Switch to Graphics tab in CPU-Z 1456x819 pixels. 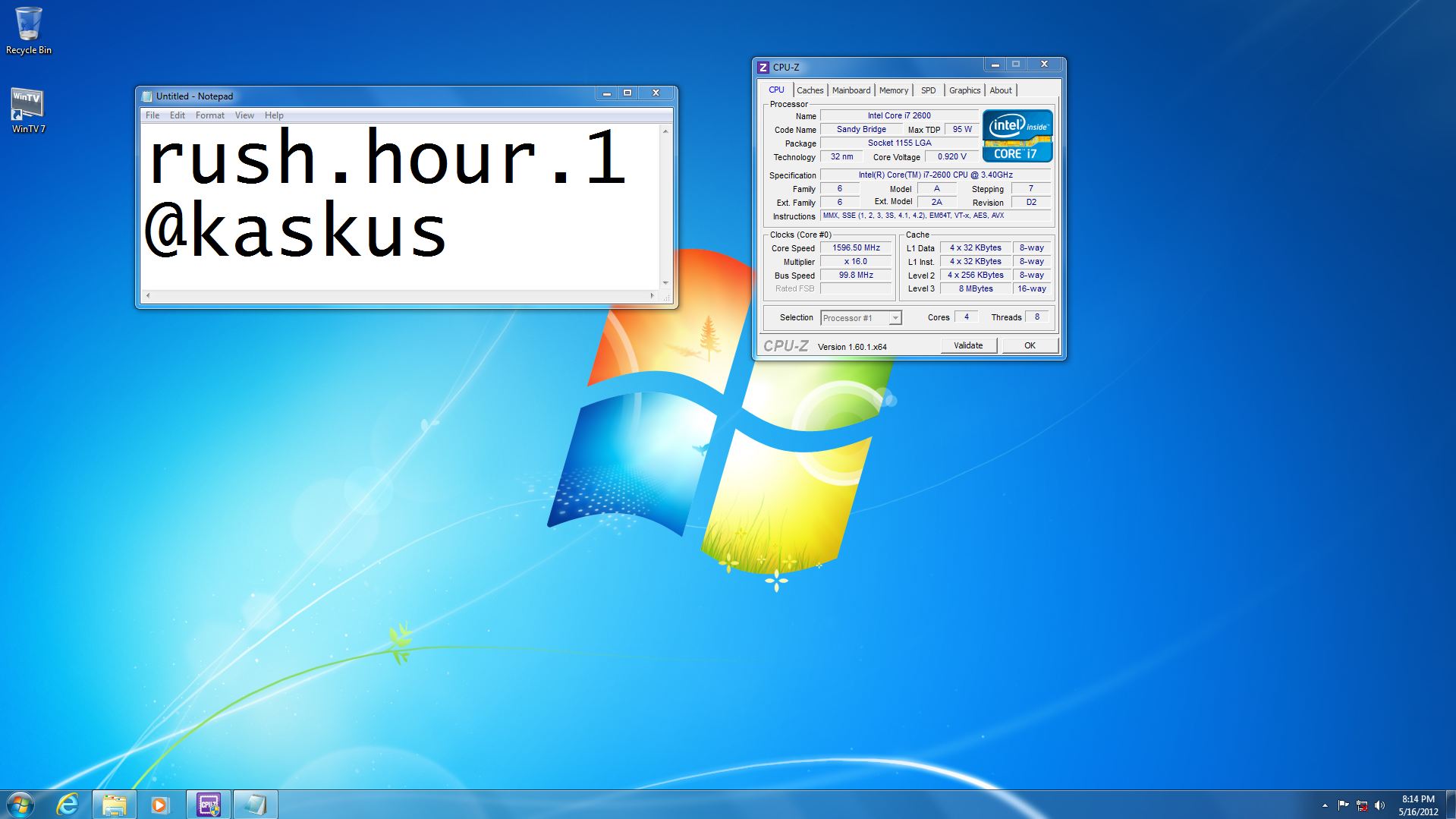pyautogui.click(x=965, y=90)
